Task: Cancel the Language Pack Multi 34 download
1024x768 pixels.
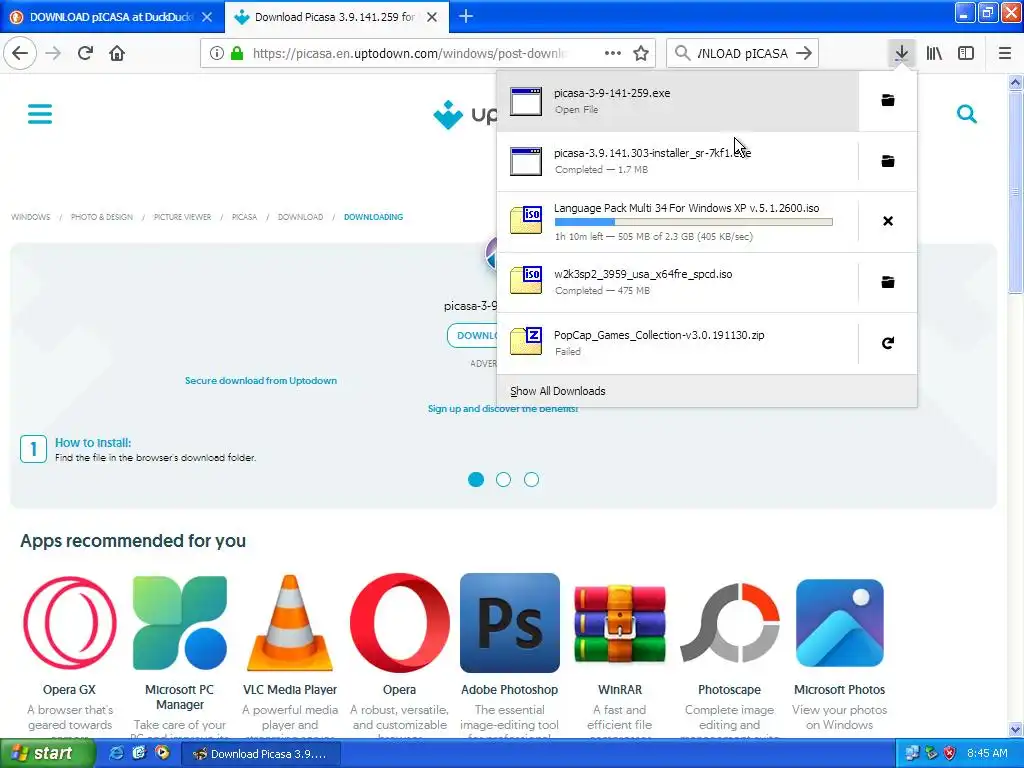Action: 888,221
